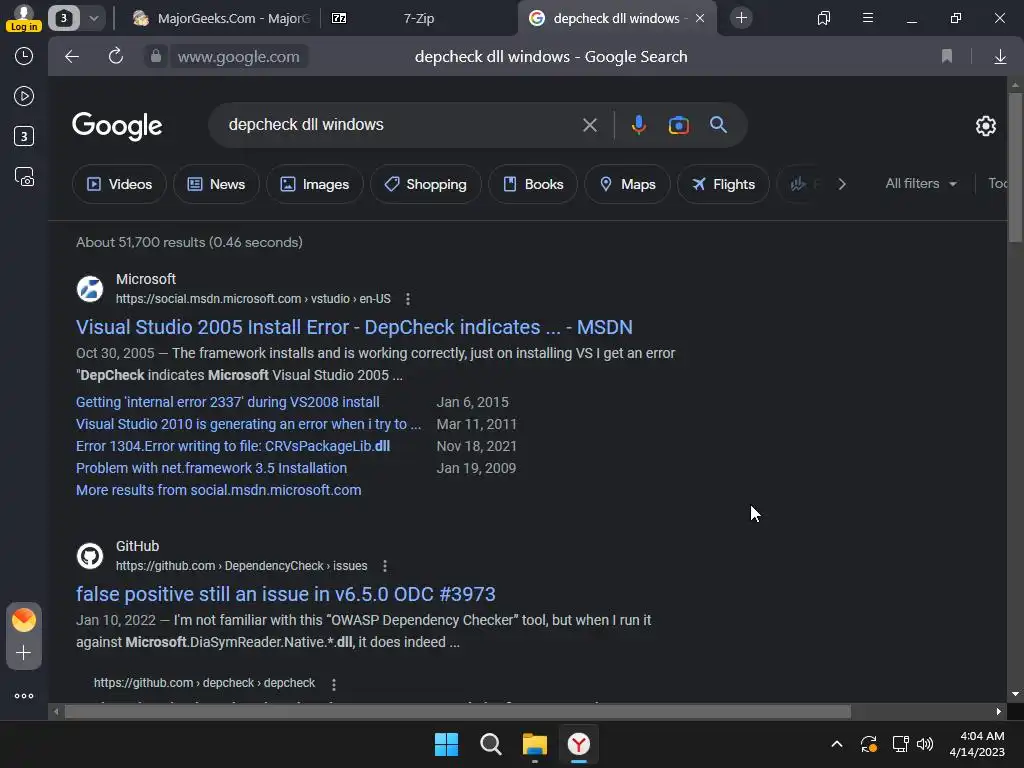
Task: Click the tab counter icon in sidebar
Action: click(24, 136)
